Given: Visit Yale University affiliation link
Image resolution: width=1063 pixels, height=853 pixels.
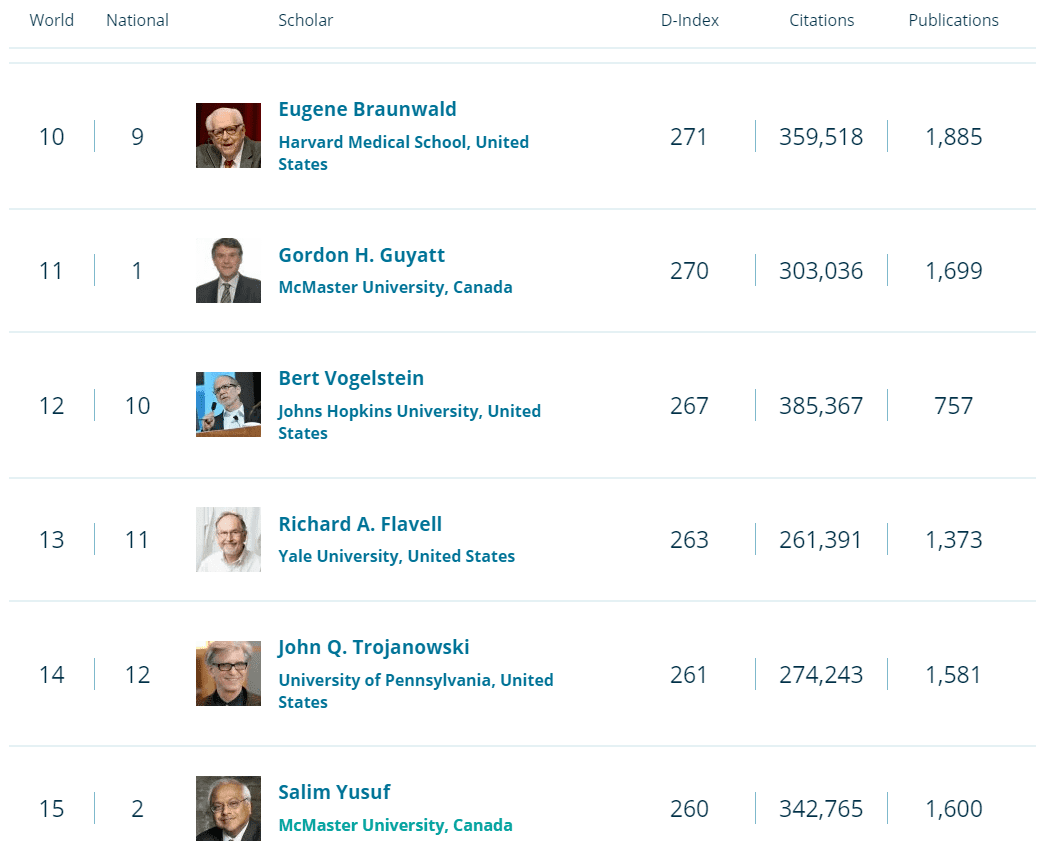Looking at the screenshot, I should pos(398,556).
